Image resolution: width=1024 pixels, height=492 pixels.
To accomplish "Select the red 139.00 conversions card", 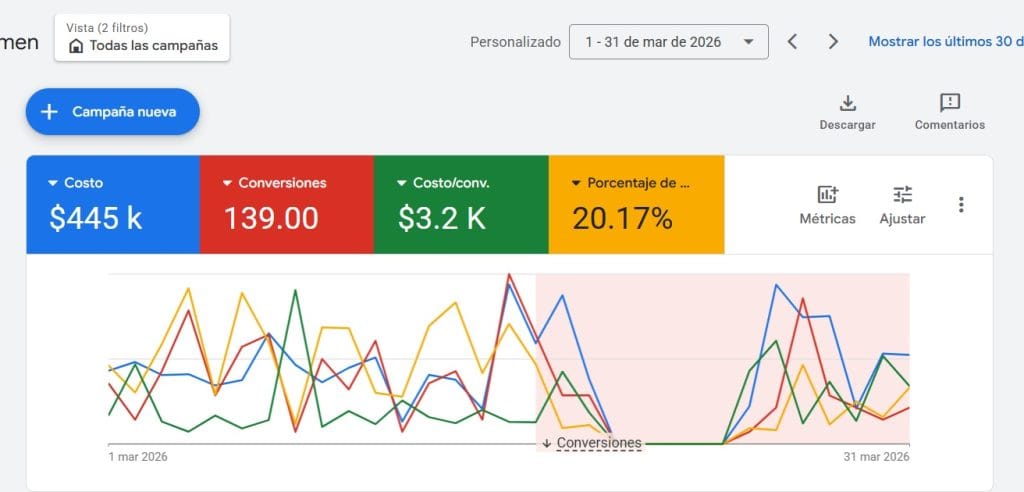I will click(287, 205).
